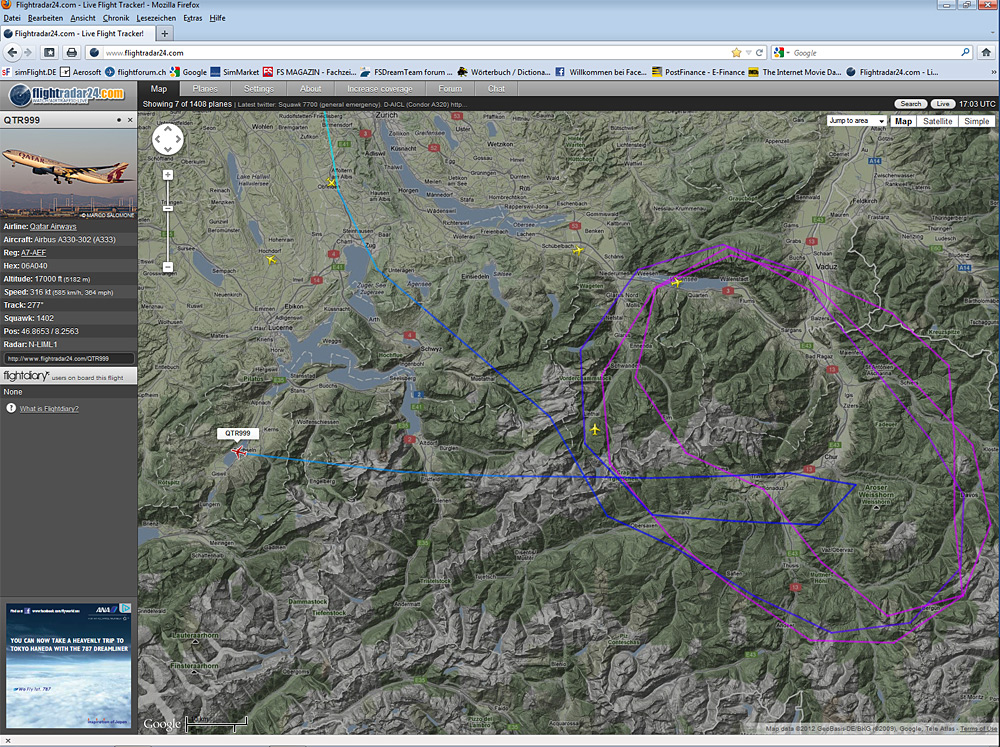
Task: Click the Search button in status bar
Action: 910,104
